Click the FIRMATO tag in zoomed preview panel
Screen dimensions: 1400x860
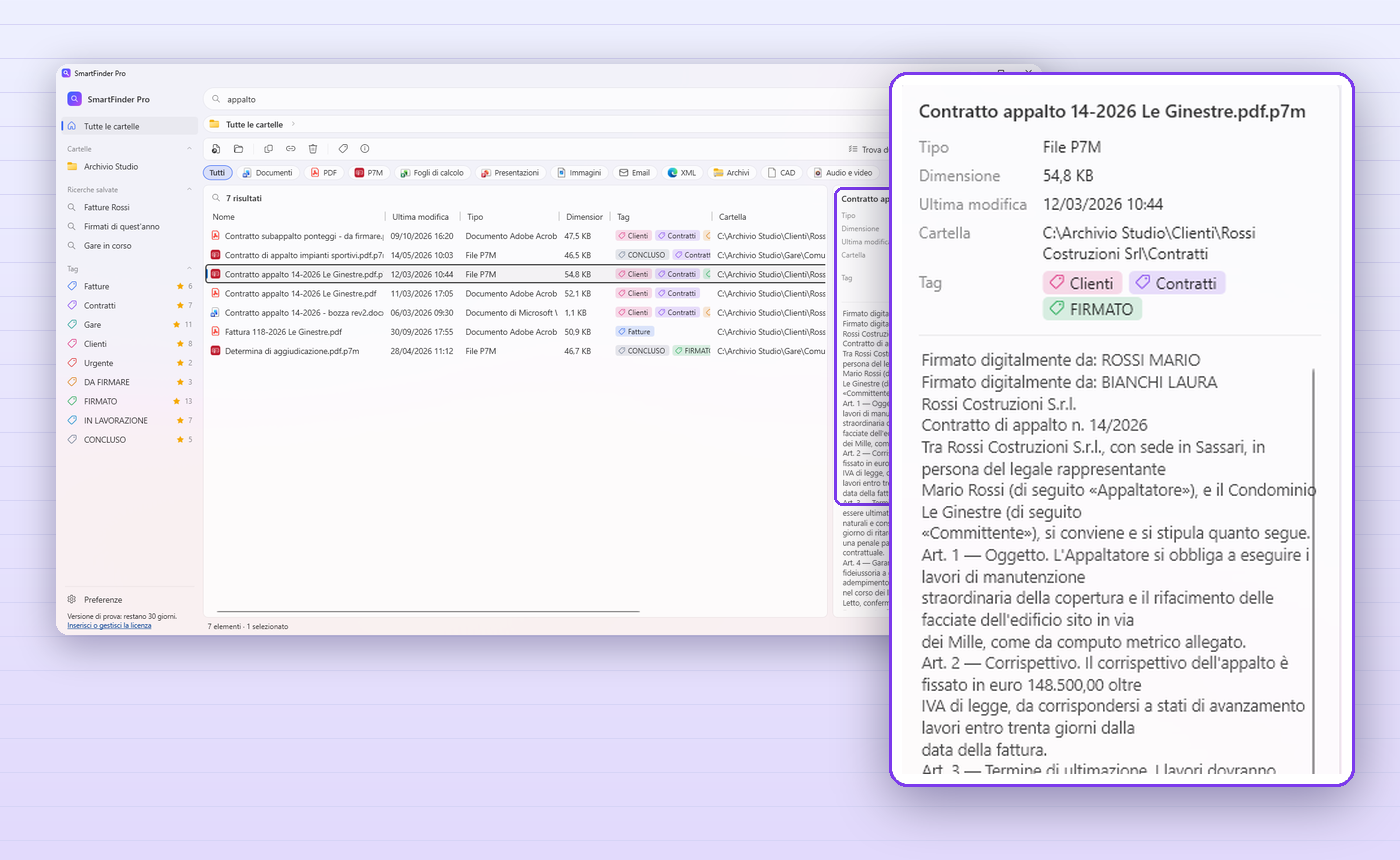click(1092, 309)
